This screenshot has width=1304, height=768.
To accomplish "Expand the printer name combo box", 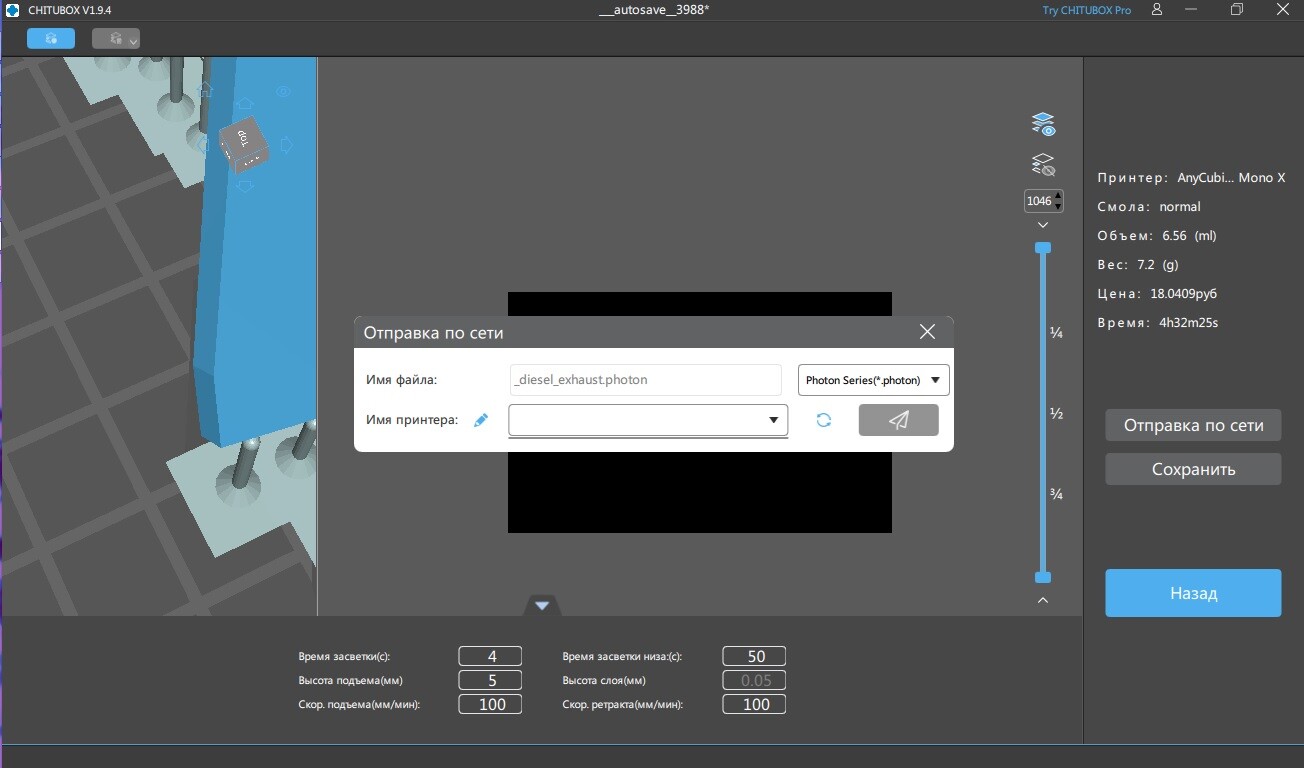I will tap(773, 420).
